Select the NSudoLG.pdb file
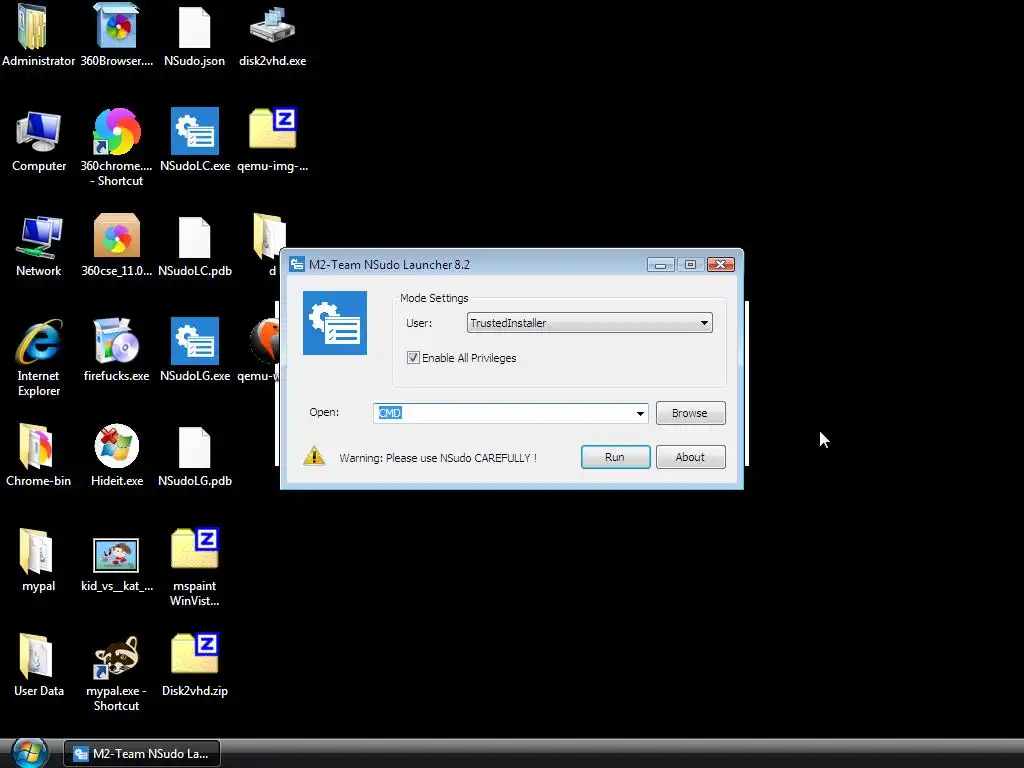 [x=195, y=447]
